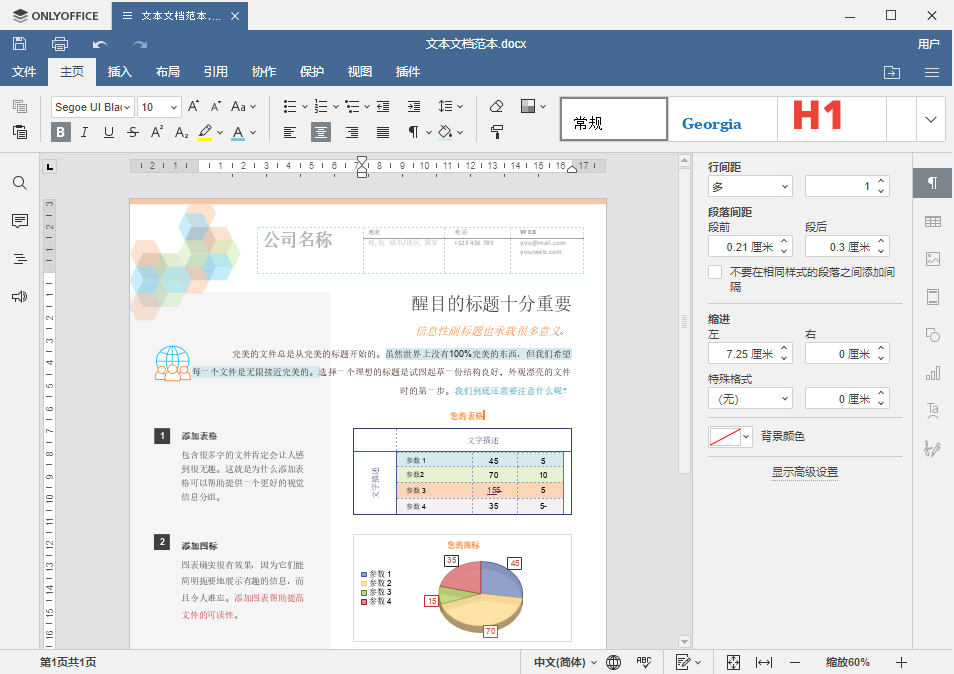Viewport: 954px width, 674px height.
Task: Click 用户 in the title bar
Action: click(x=928, y=44)
